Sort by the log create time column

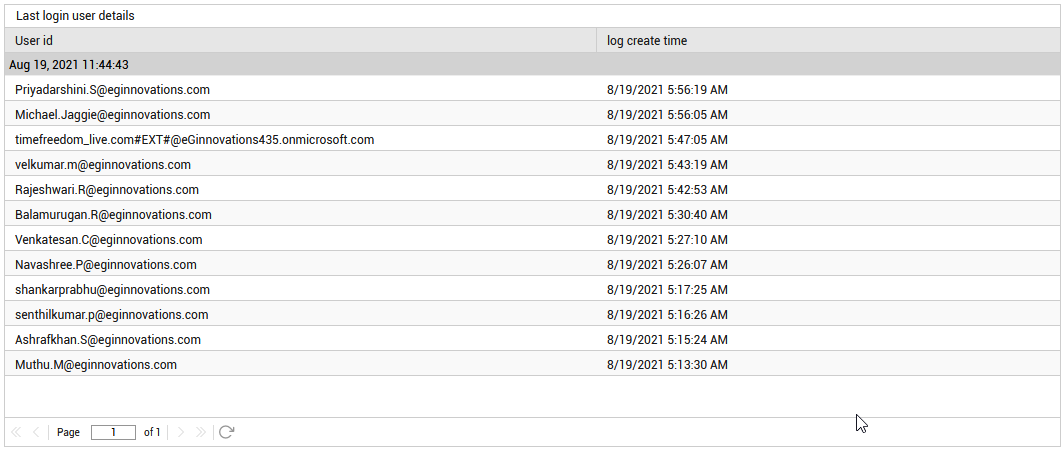[x=828, y=41]
